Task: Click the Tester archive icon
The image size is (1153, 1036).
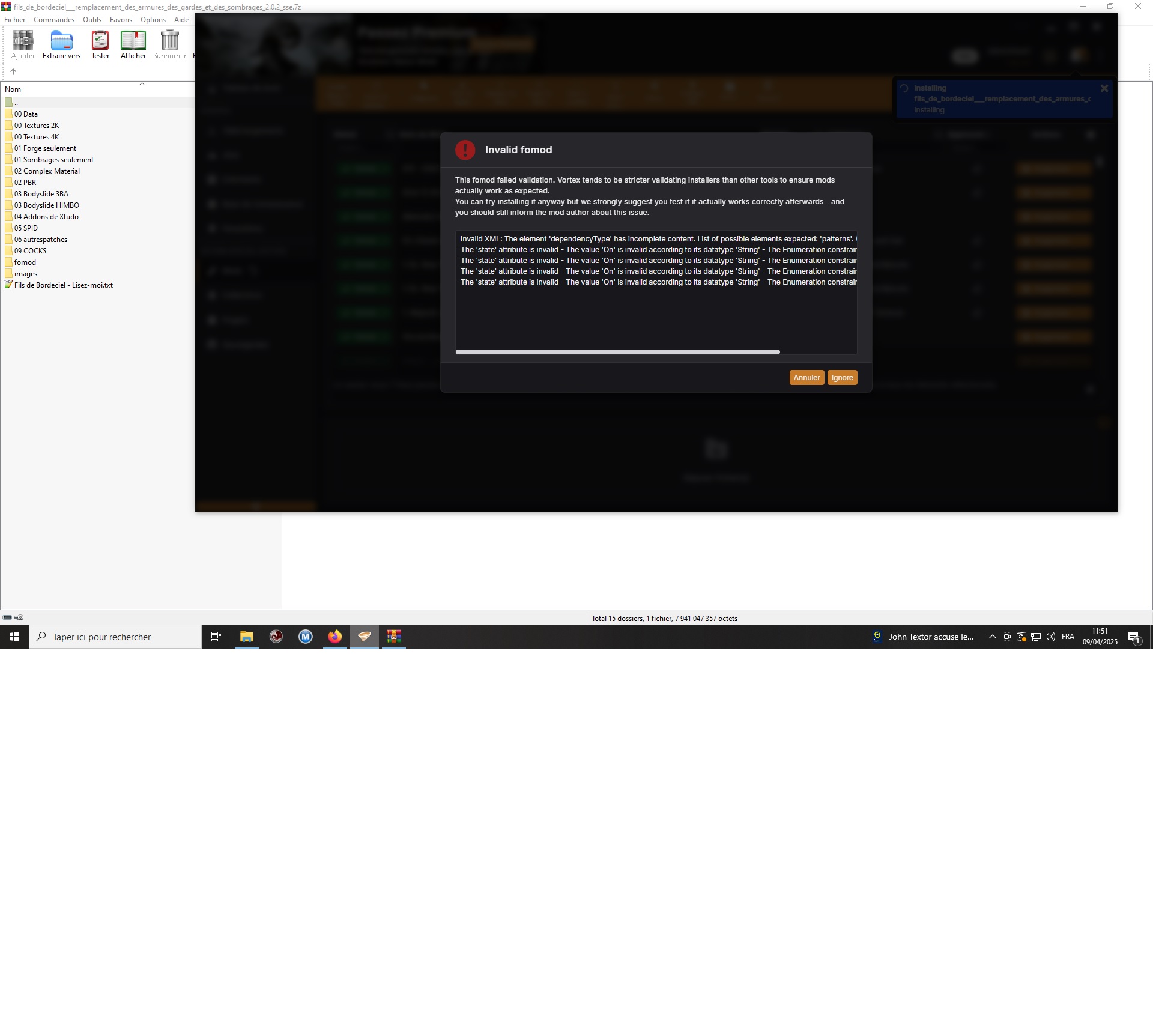Action: 100,45
